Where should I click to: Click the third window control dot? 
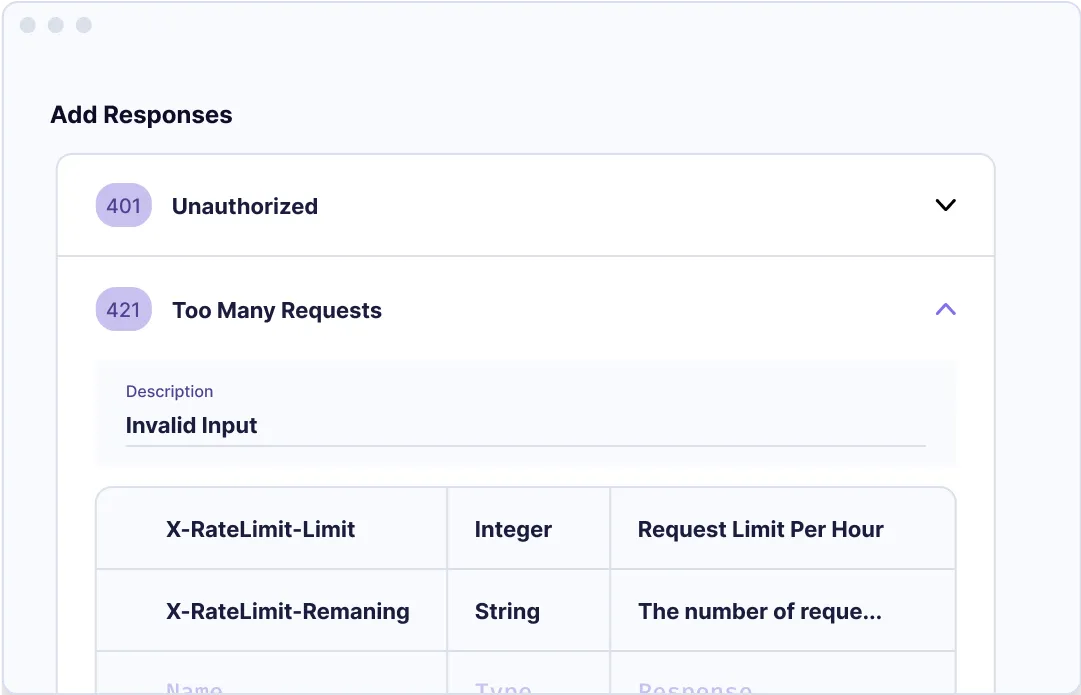[84, 25]
